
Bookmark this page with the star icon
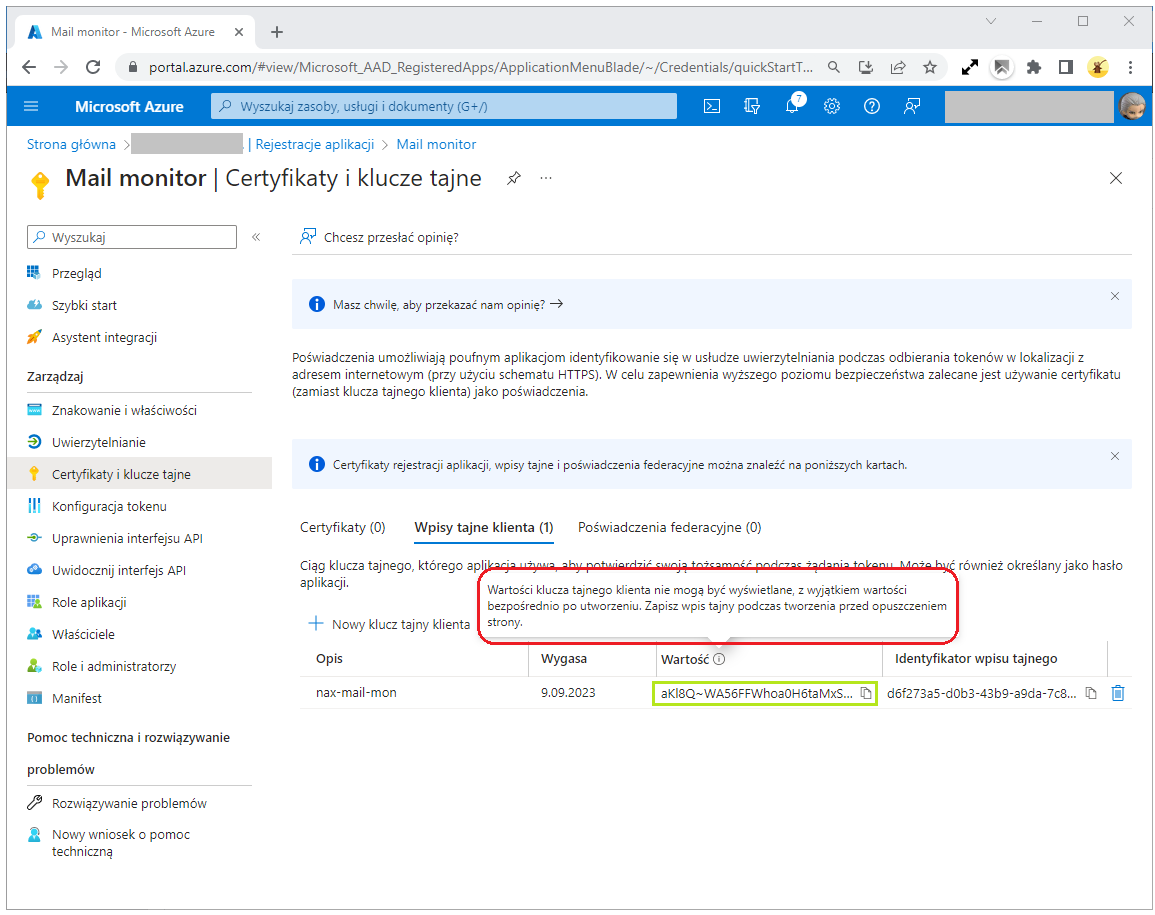tap(930, 67)
